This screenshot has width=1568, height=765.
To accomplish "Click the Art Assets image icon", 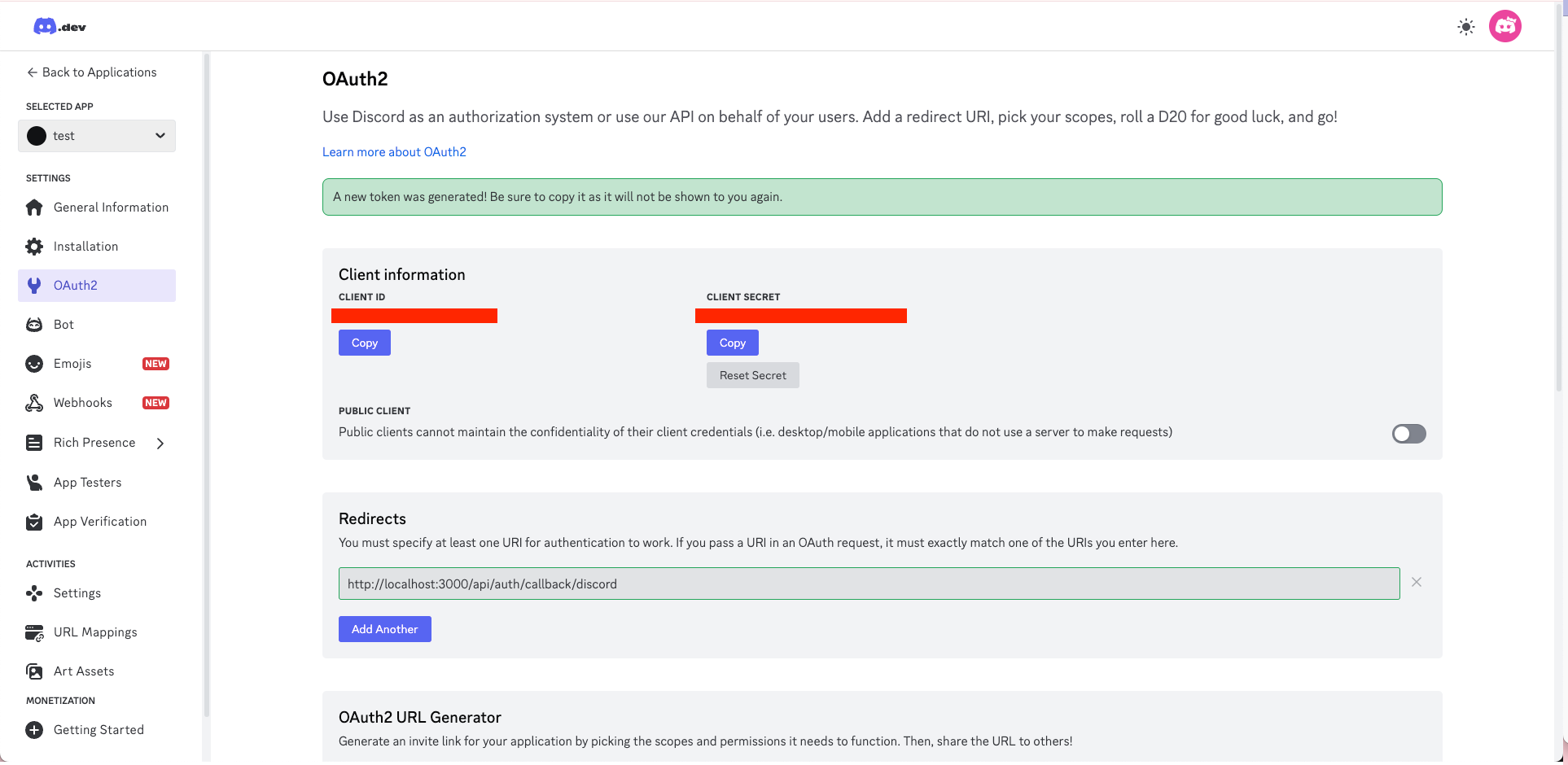I will 34,671.
